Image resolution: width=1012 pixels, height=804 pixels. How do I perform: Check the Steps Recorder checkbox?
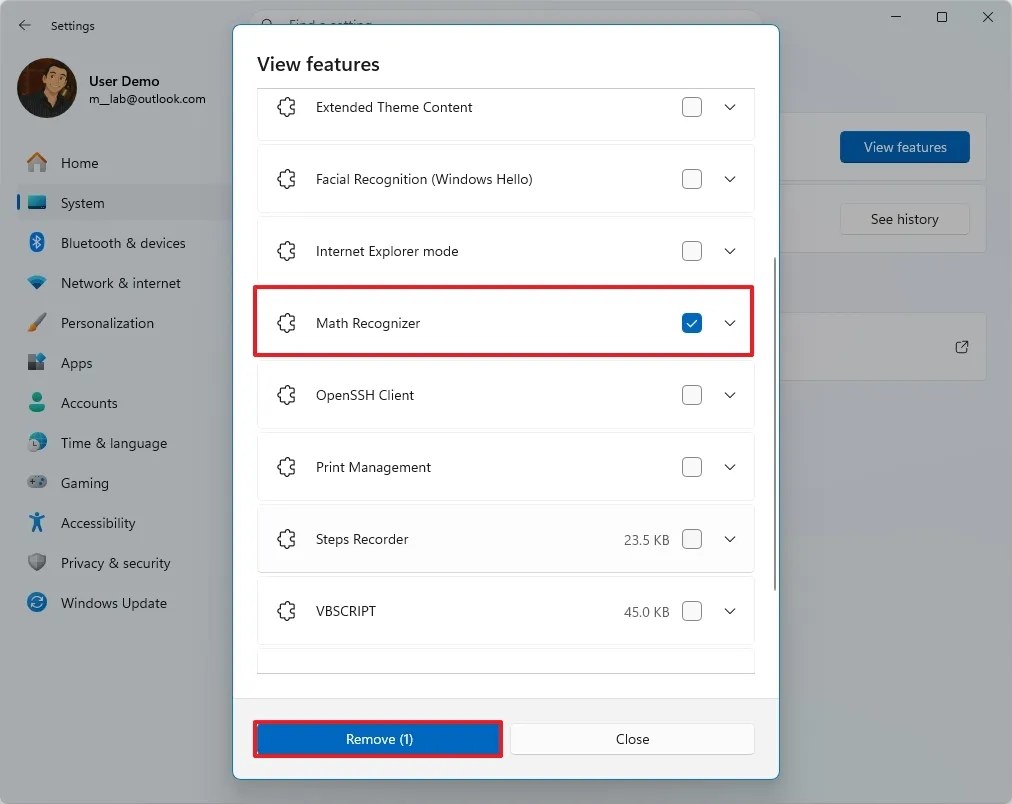tap(691, 539)
